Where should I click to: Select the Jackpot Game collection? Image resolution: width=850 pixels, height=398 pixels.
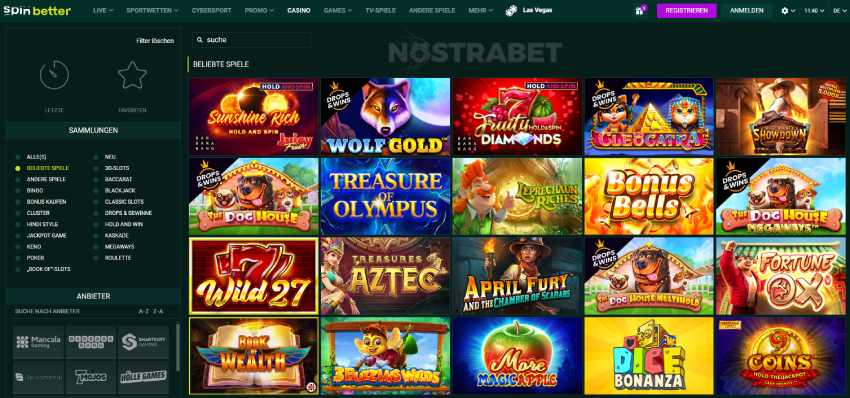[46, 235]
